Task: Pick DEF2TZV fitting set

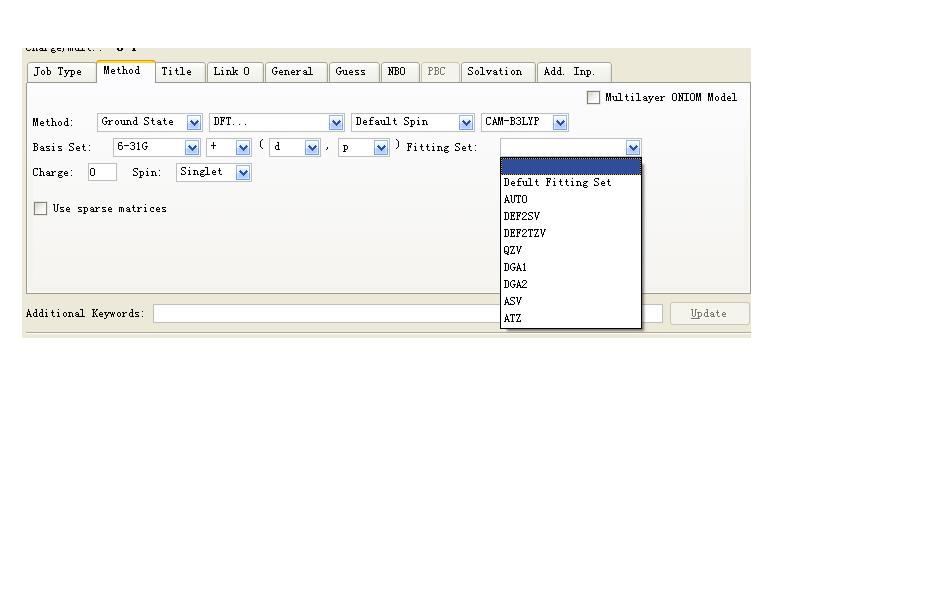Action: (x=571, y=234)
